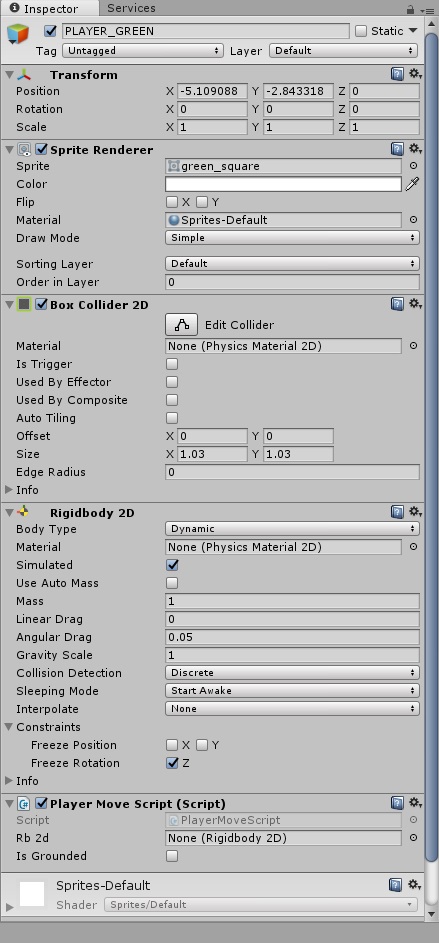
Task: Disable the Box Collider 2D component checkbox
Action: coord(41,304)
